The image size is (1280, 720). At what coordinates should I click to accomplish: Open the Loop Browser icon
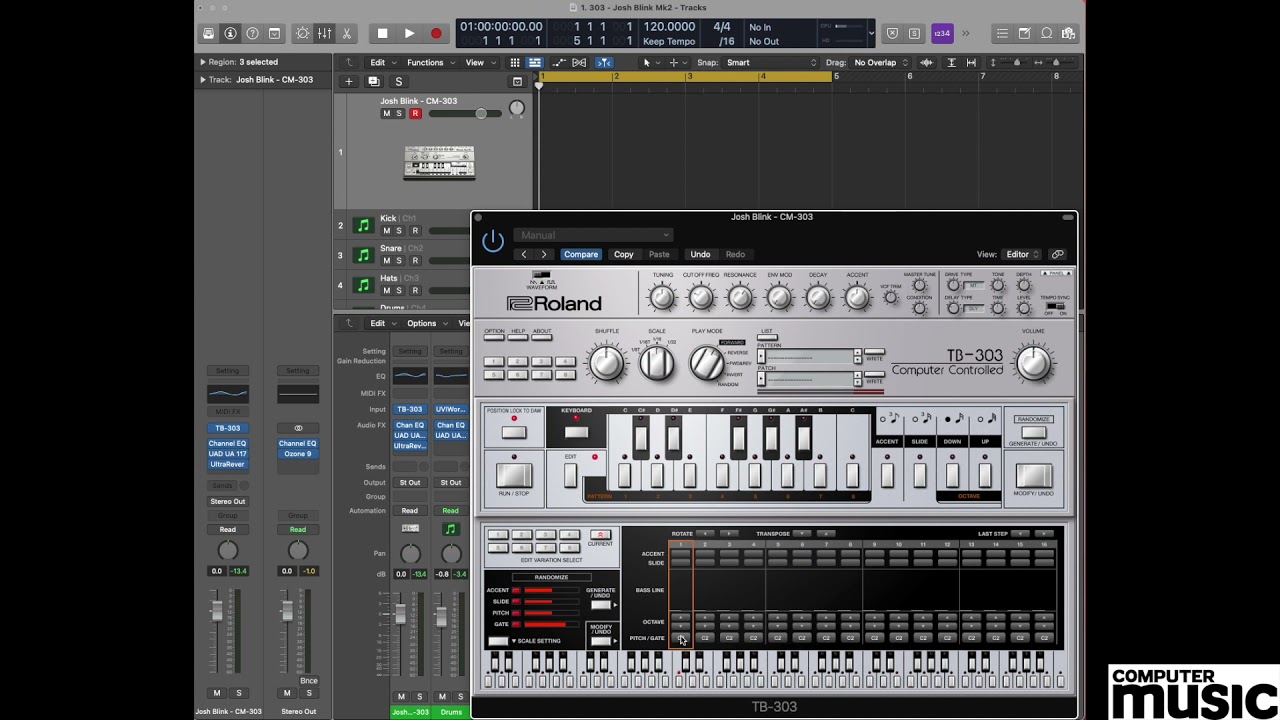pos(1046,33)
